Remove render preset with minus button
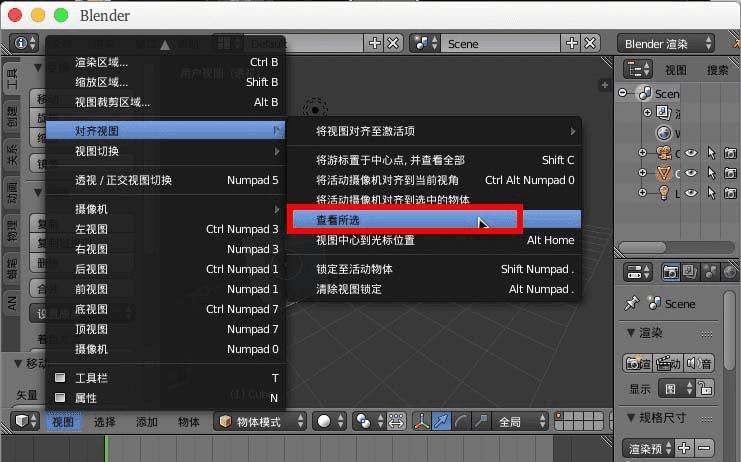This screenshot has height=462, width=741. click(x=704, y=448)
